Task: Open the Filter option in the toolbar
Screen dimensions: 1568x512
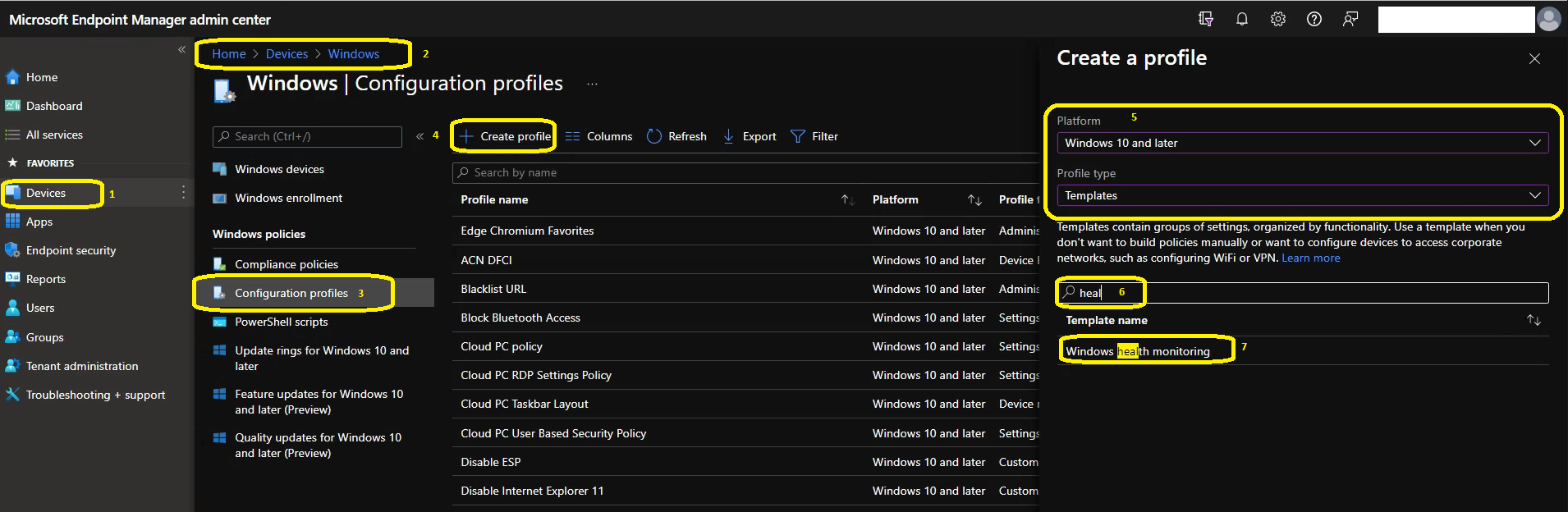Action: pyautogui.click(x=814, y=136)
